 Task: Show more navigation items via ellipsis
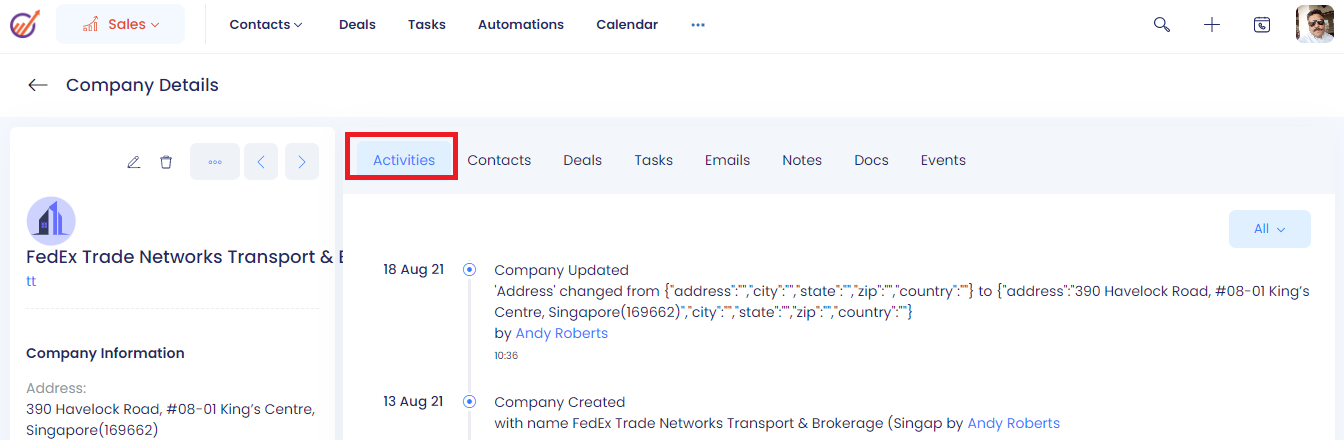point(698,25)
